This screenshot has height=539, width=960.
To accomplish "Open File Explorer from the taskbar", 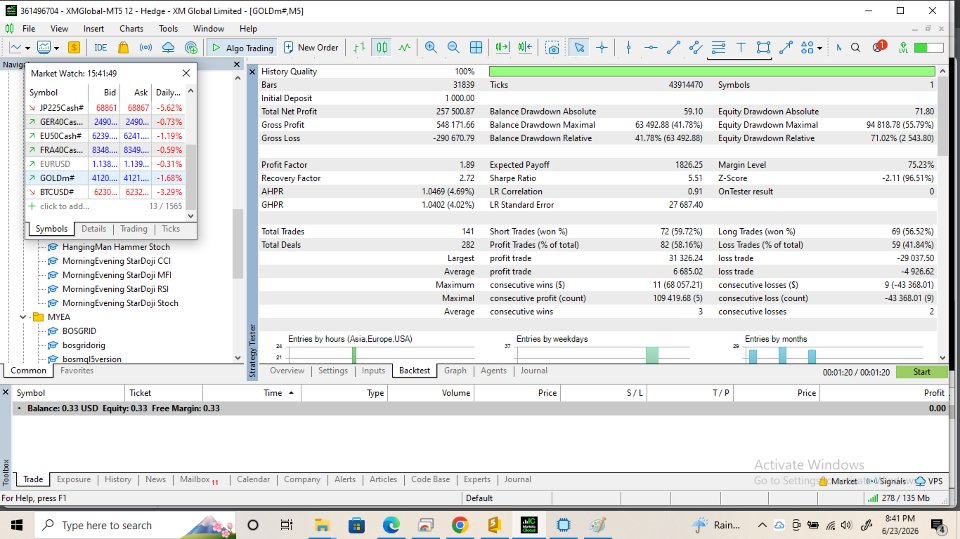I will [x=321, y=525].
